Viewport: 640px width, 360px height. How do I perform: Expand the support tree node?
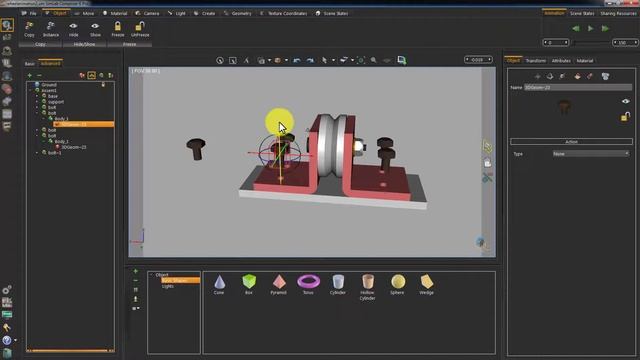[37, 102]
